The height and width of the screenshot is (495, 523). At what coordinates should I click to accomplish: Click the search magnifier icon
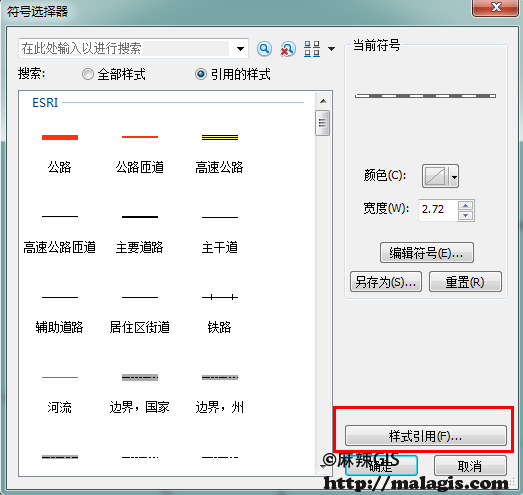coord(264,49)
